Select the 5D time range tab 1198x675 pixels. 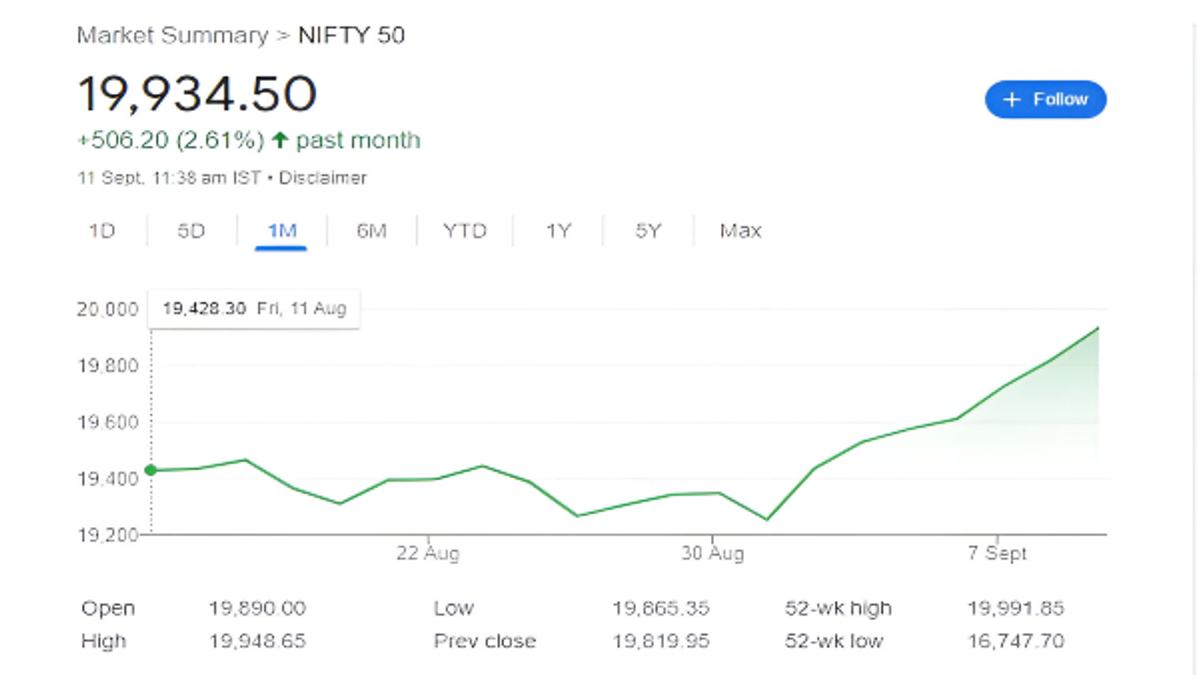click(x=191, y=231)
